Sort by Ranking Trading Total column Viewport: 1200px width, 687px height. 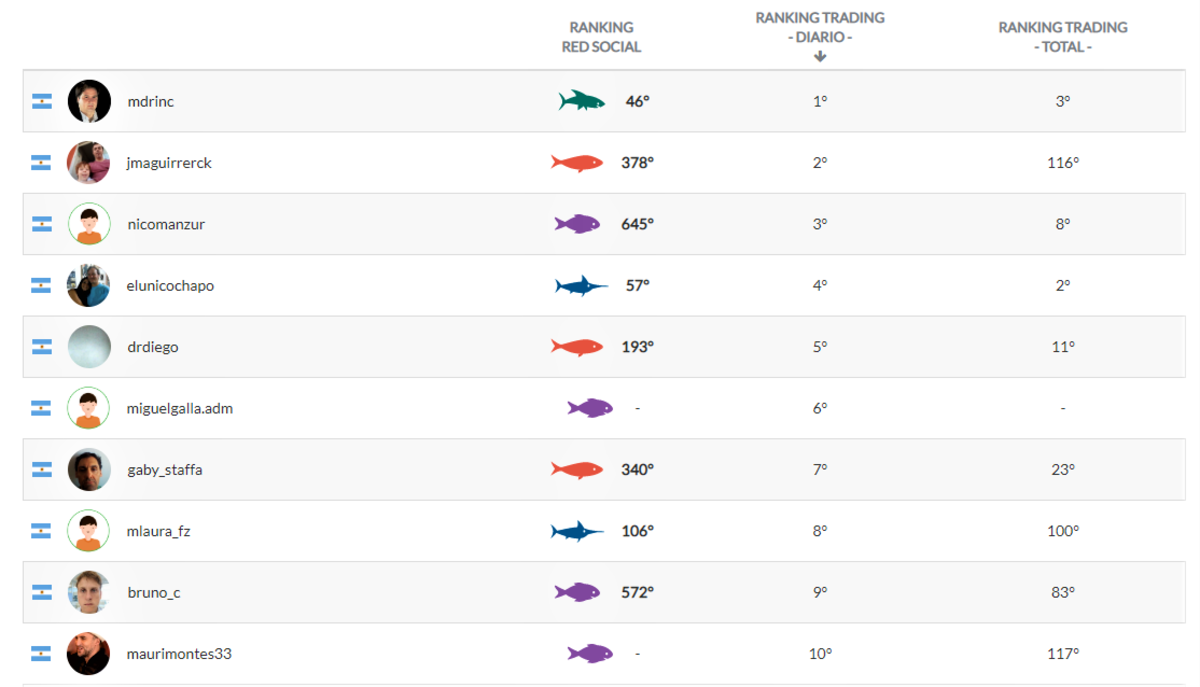click(1062, 37)
